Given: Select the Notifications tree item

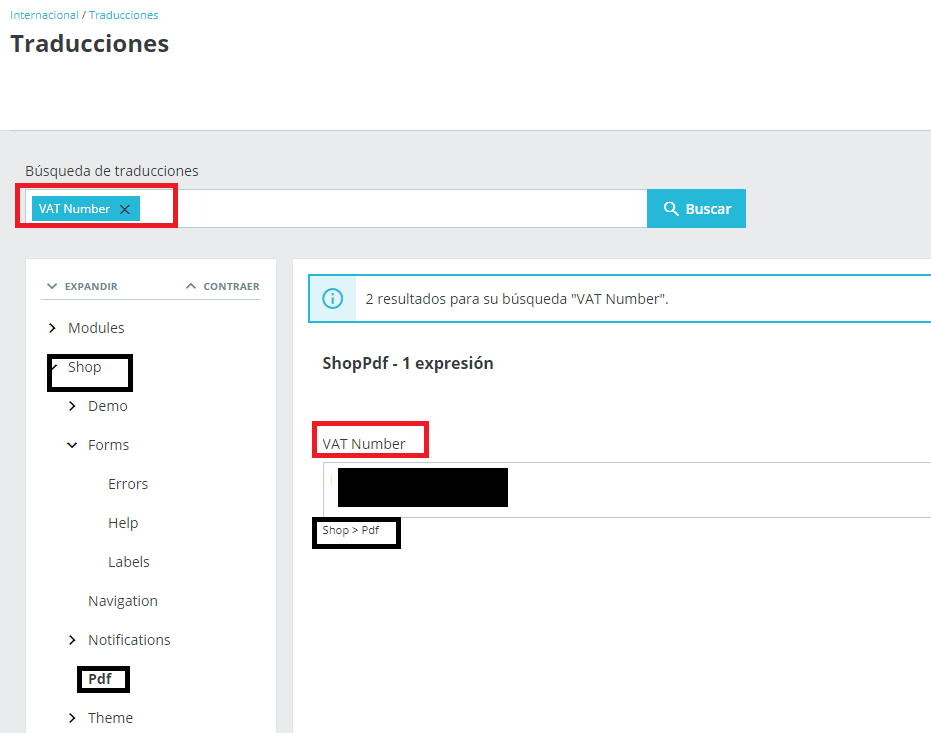Looking at the screenshot, I should (129, 640).
